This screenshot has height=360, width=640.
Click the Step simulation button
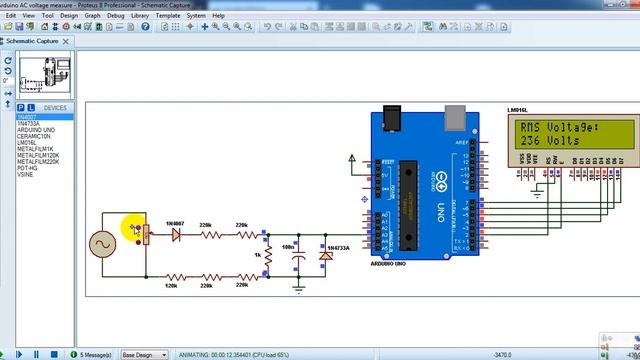click(19, 354)
